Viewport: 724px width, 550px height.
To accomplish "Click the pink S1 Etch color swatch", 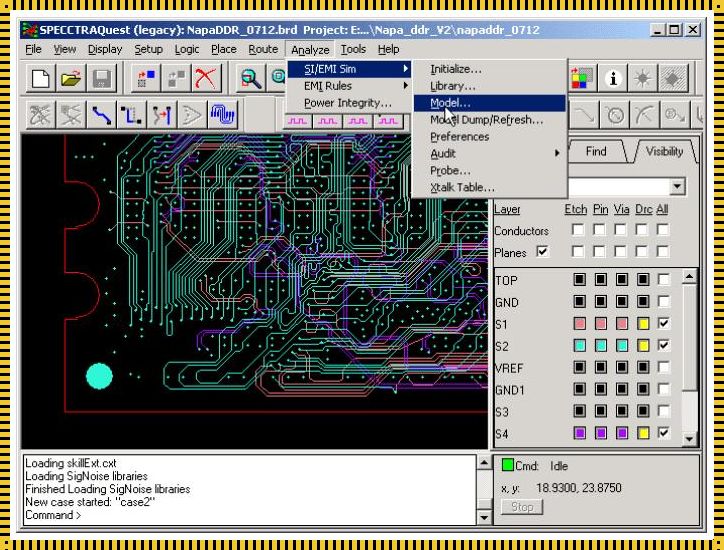I will (x=579, y=323).
